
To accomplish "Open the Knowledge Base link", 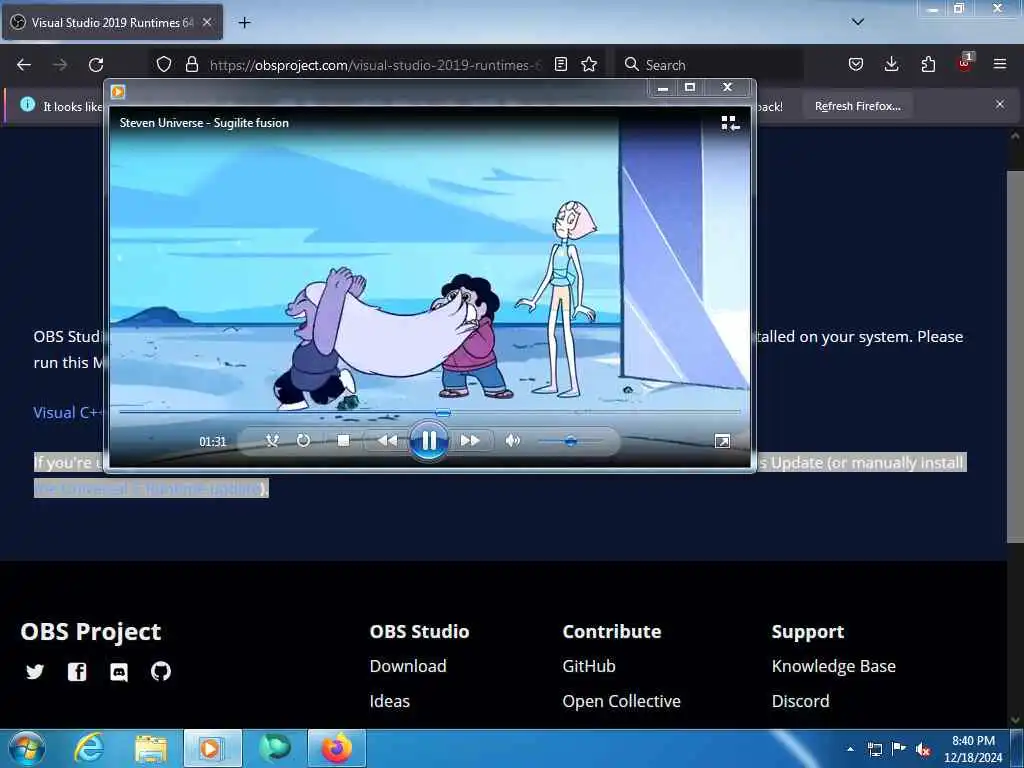I will pyautogui.click(x=834, y=666).
